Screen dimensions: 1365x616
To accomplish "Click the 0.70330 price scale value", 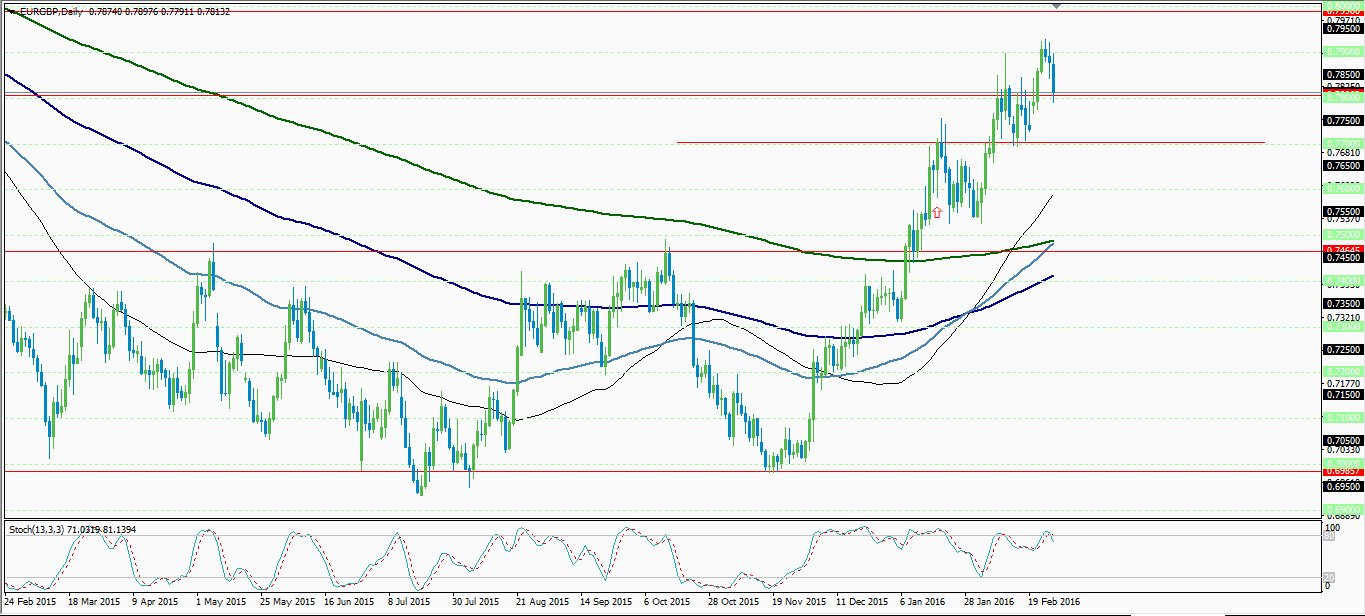I will click(x=1341, y=451).
